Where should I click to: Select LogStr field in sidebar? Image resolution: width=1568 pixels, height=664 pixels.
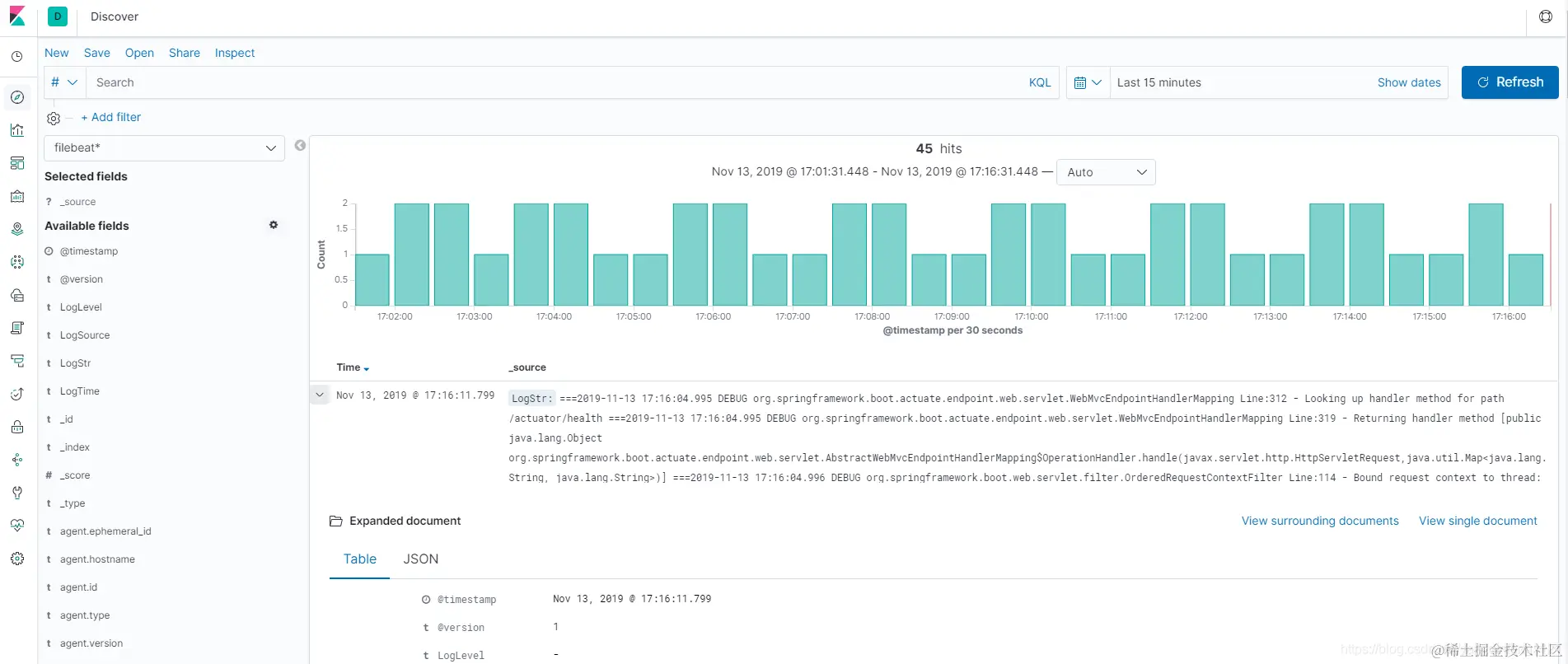(x=75, y=363)
